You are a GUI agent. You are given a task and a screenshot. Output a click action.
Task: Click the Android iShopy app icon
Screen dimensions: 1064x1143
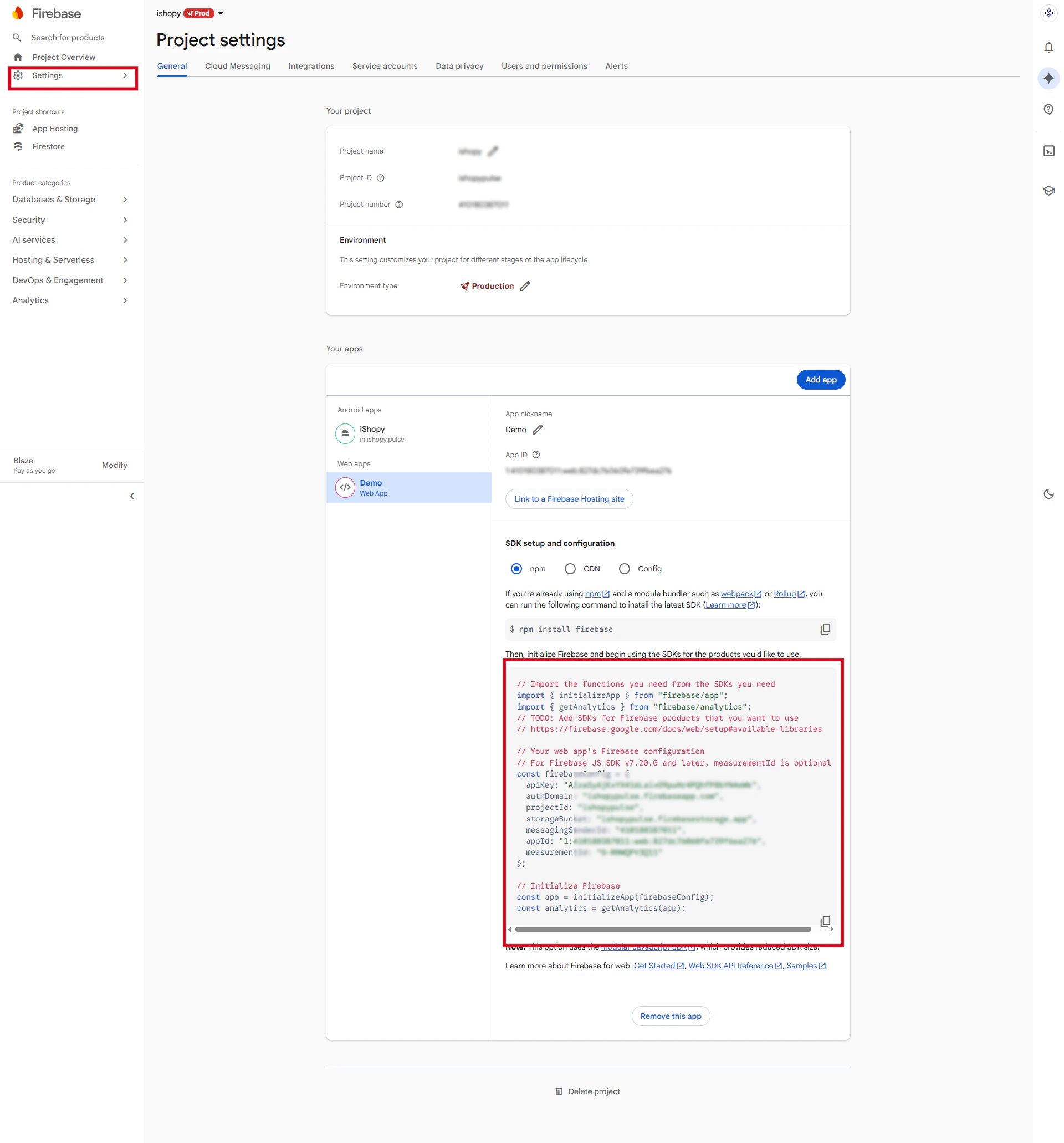coord(345,433)
